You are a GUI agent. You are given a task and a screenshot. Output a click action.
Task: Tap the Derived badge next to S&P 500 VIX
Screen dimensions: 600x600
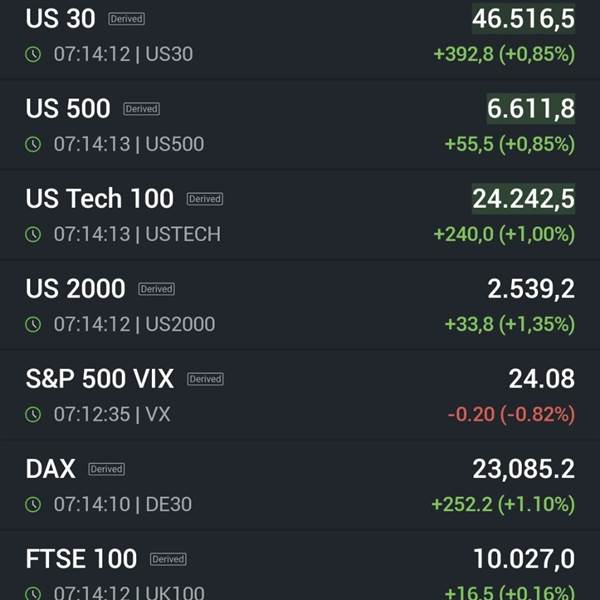tap(205, 379)
